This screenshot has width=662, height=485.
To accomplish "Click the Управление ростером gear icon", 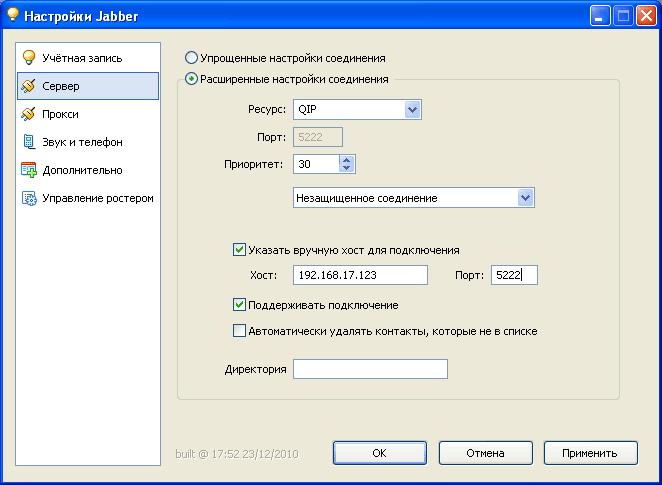I will pyautogui.click(x=29, y=198).
